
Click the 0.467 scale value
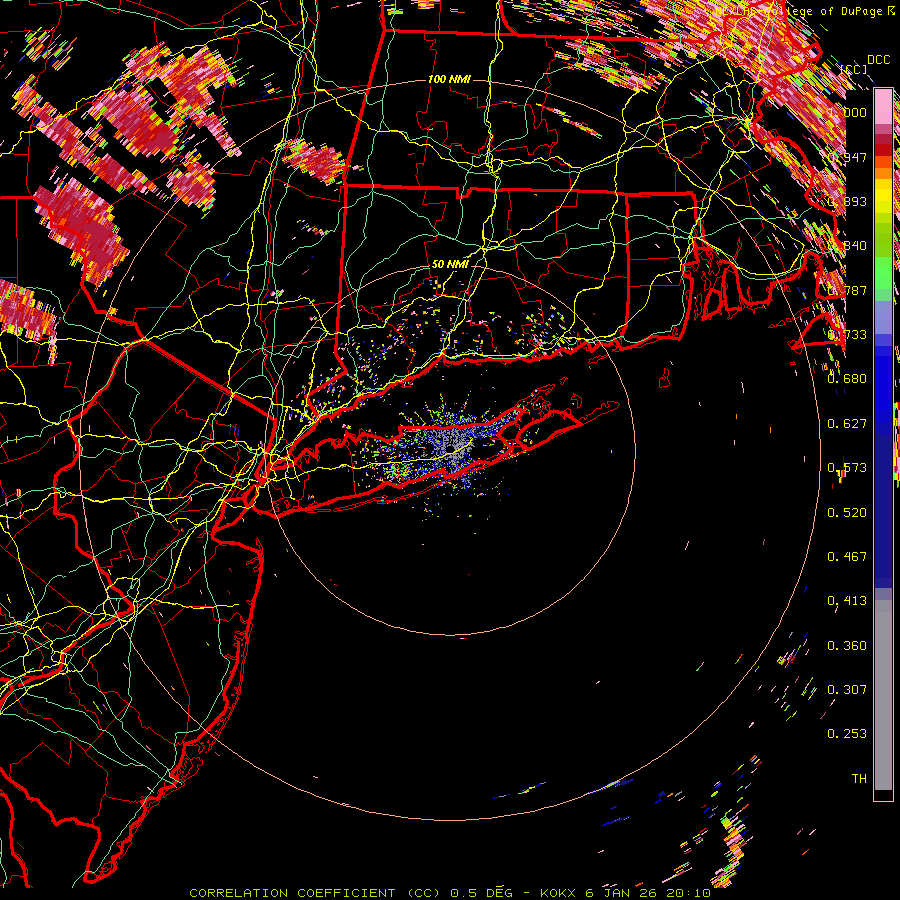click(847, 557)
